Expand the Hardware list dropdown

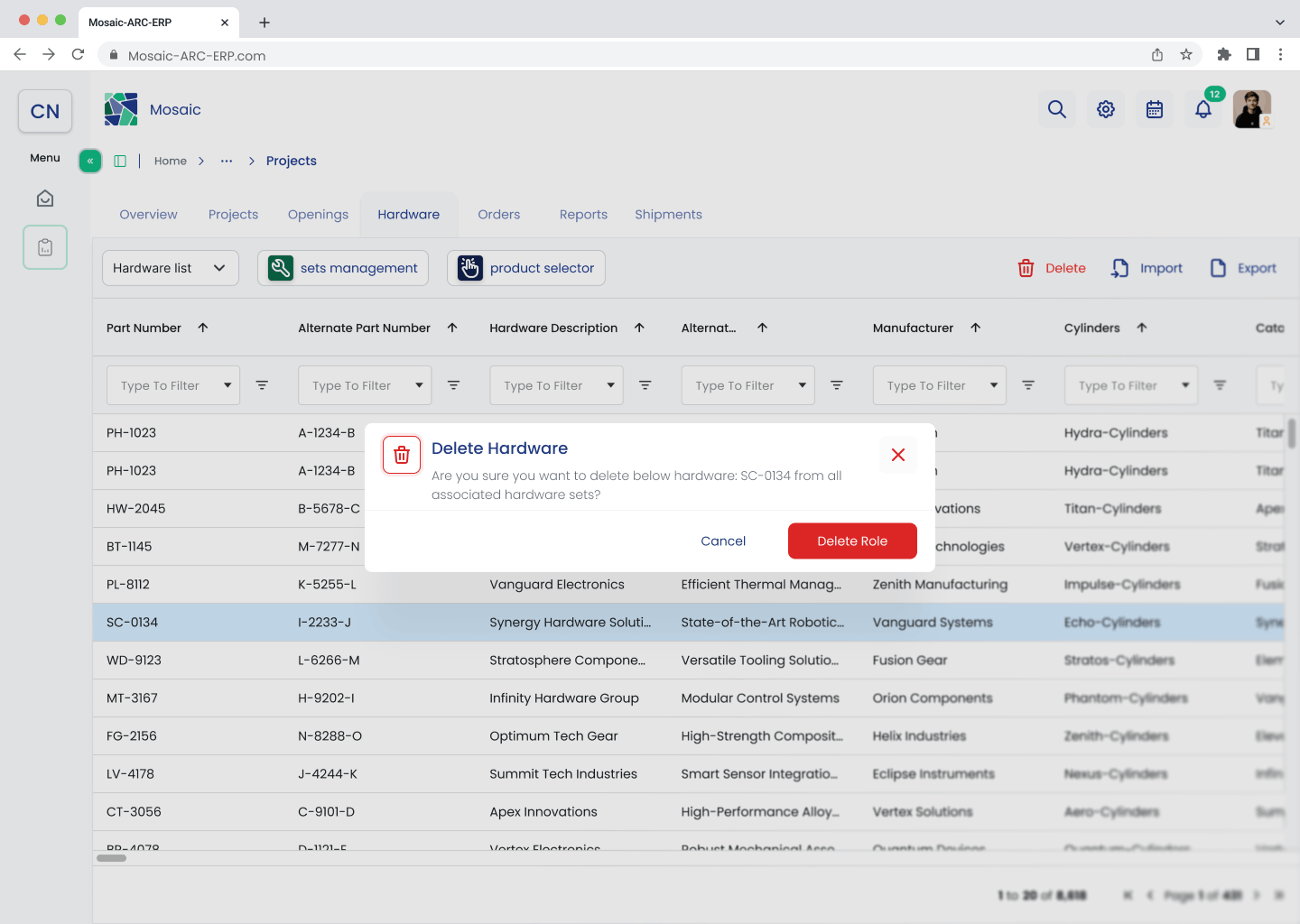click(x=171, y=268)
